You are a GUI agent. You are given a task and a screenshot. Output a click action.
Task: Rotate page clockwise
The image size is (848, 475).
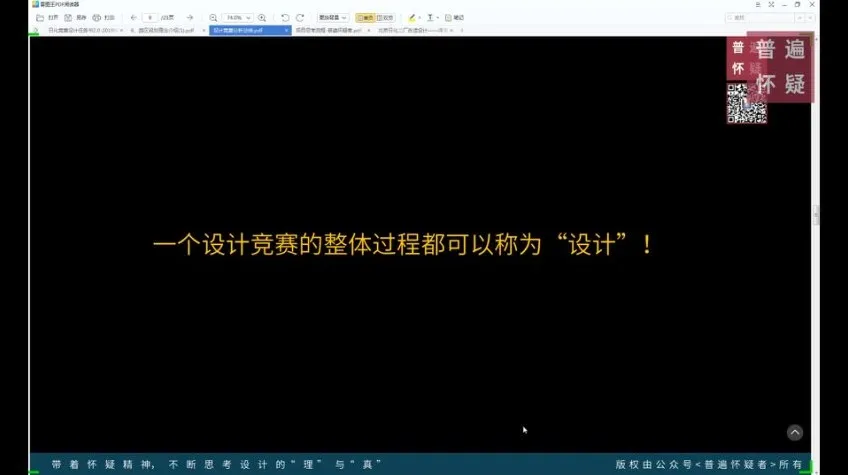pos(300,18)
